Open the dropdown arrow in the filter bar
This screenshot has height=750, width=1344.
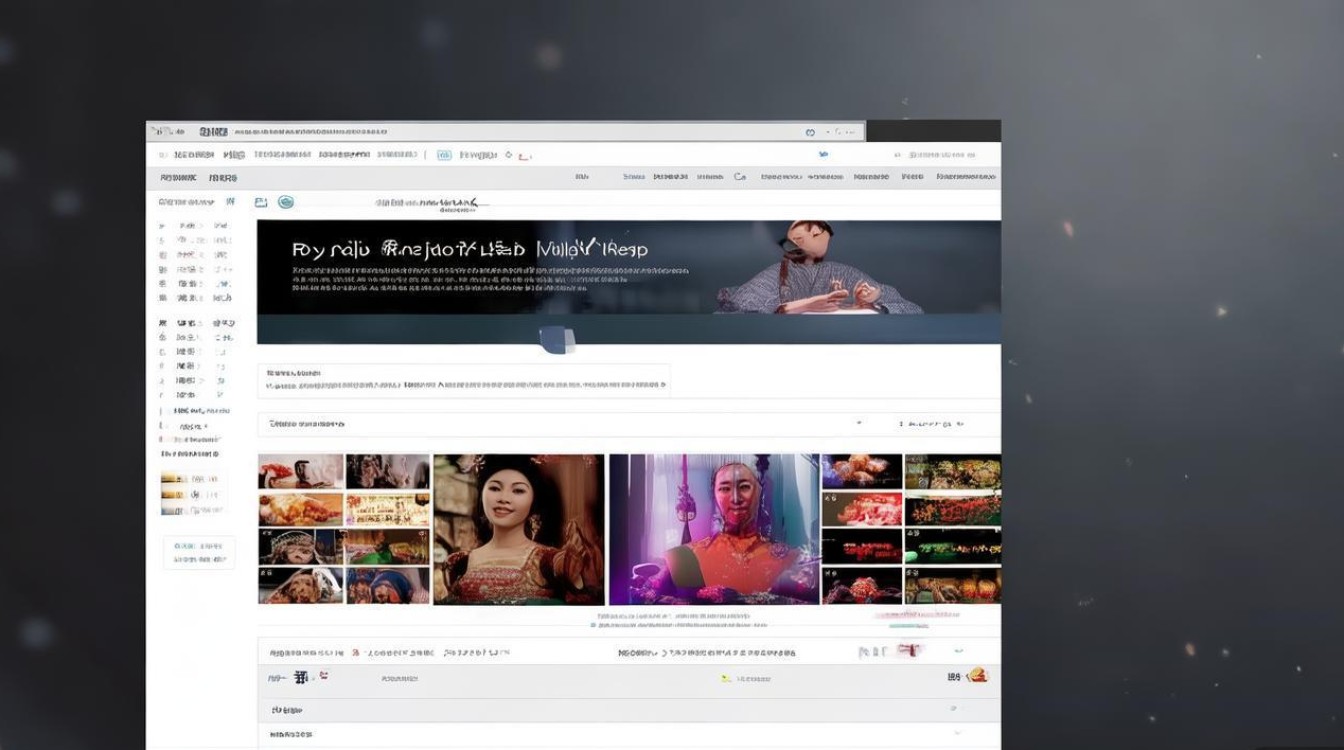point(858,424)
